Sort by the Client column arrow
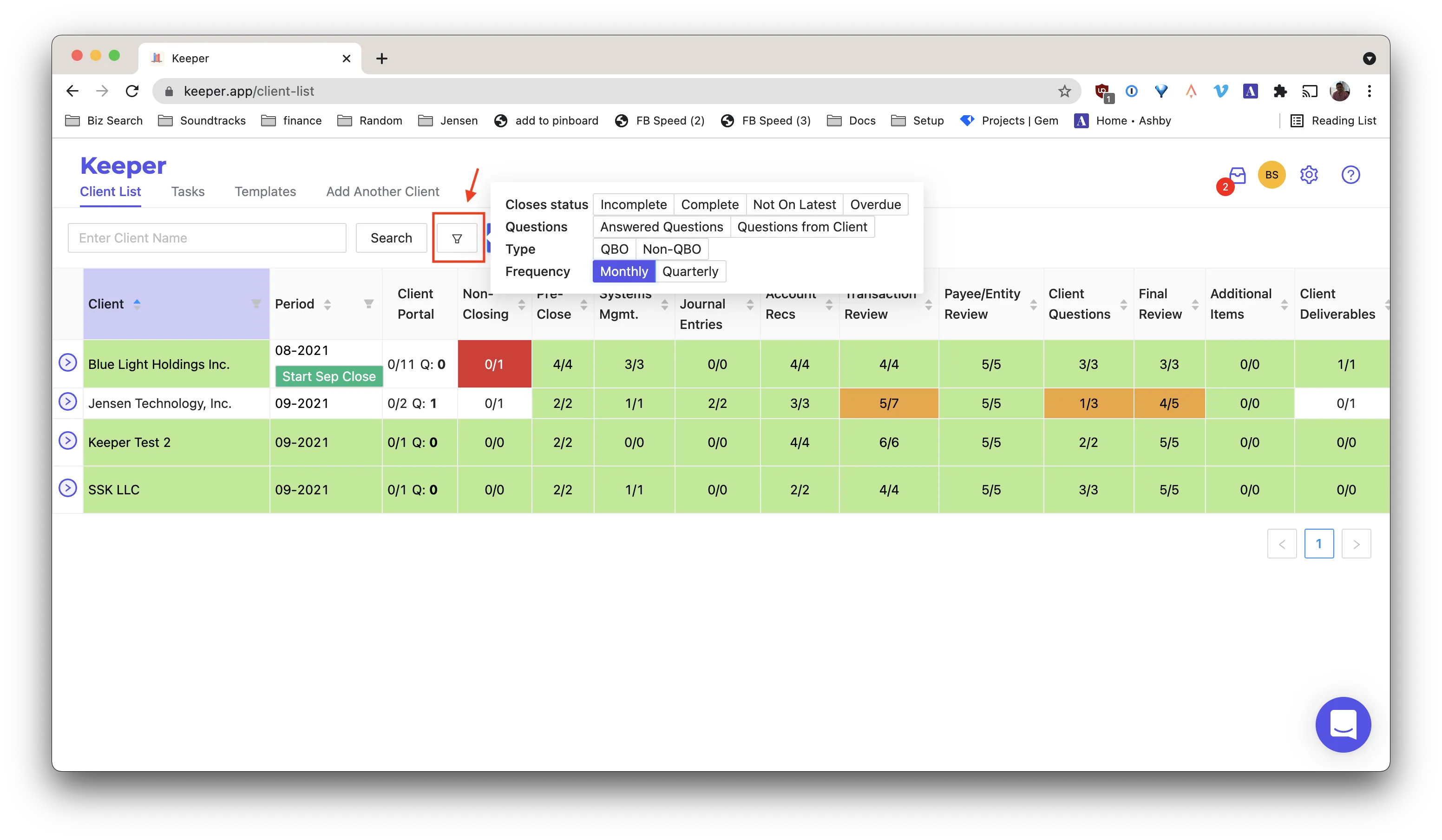 137,304
